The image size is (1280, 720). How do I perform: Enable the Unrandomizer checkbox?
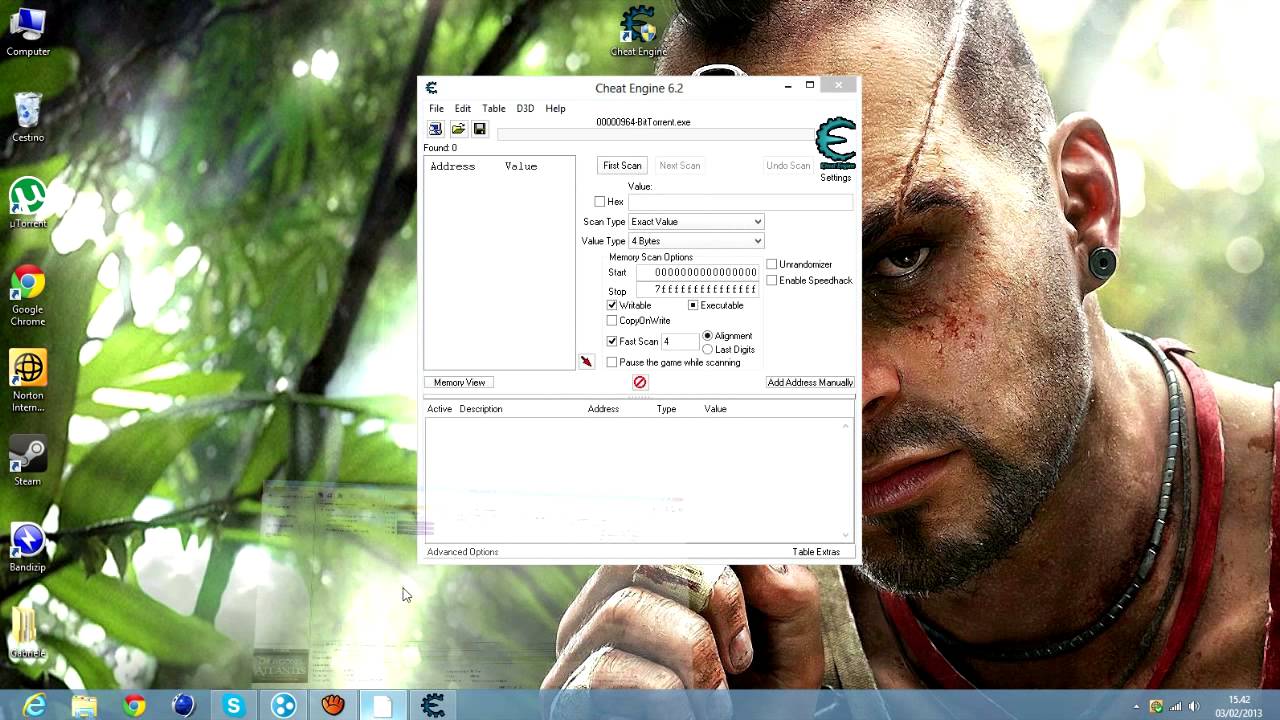pyautogui.click(x=772, y=264)
